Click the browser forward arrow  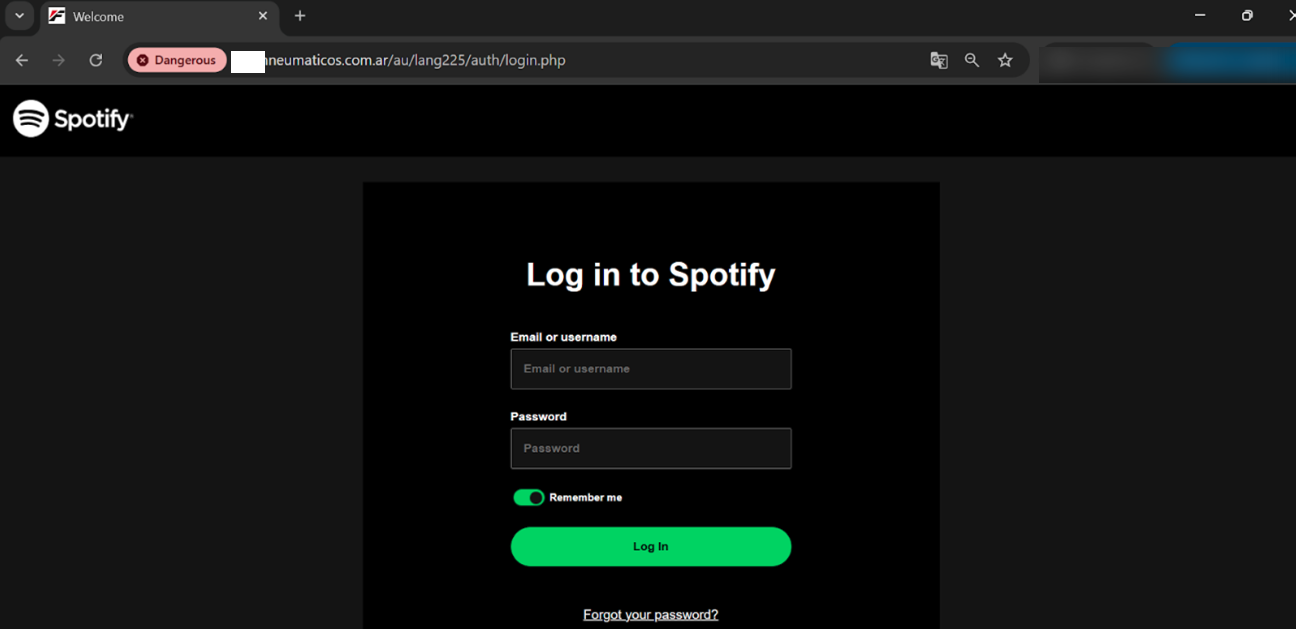59,60
